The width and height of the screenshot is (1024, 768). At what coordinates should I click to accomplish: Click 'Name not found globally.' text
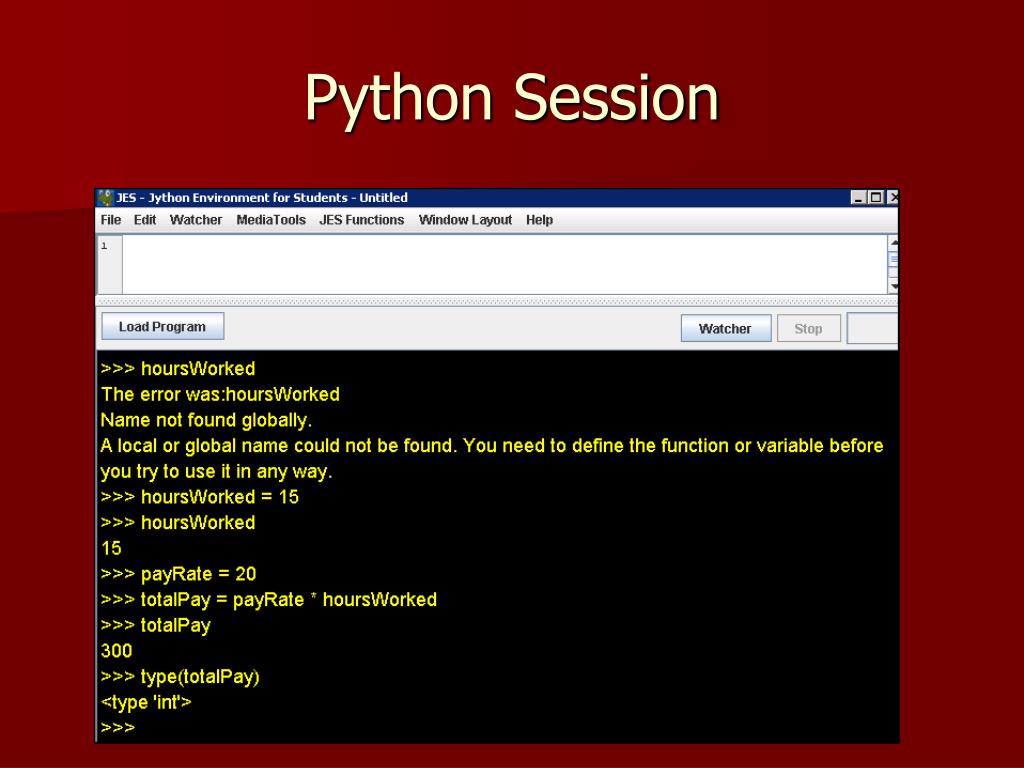point(206,420)
